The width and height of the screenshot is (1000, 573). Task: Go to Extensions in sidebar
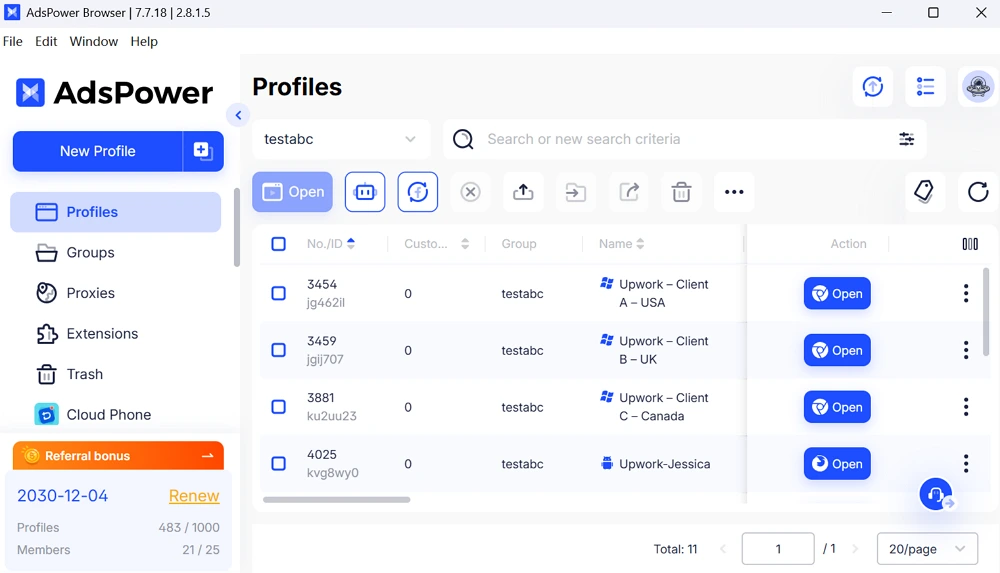coord(115,334)
